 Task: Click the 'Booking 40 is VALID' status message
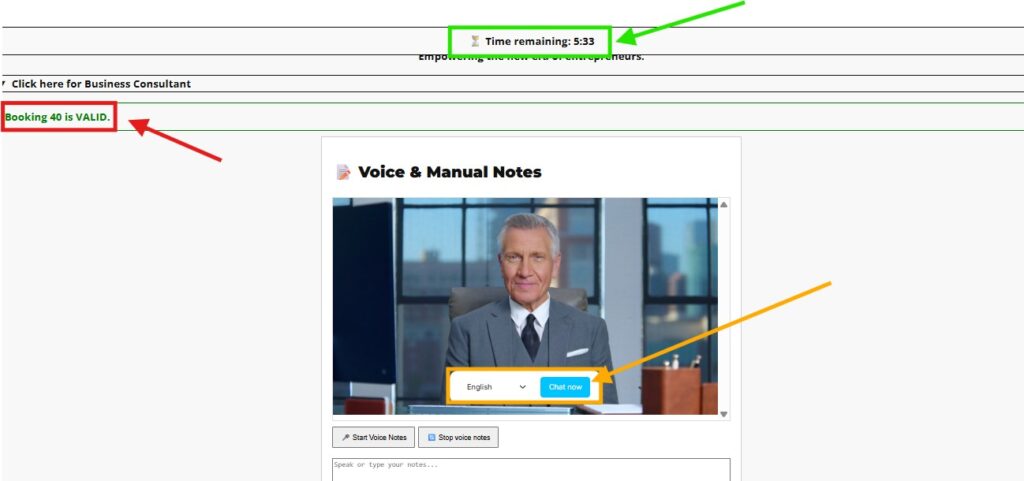58,117
